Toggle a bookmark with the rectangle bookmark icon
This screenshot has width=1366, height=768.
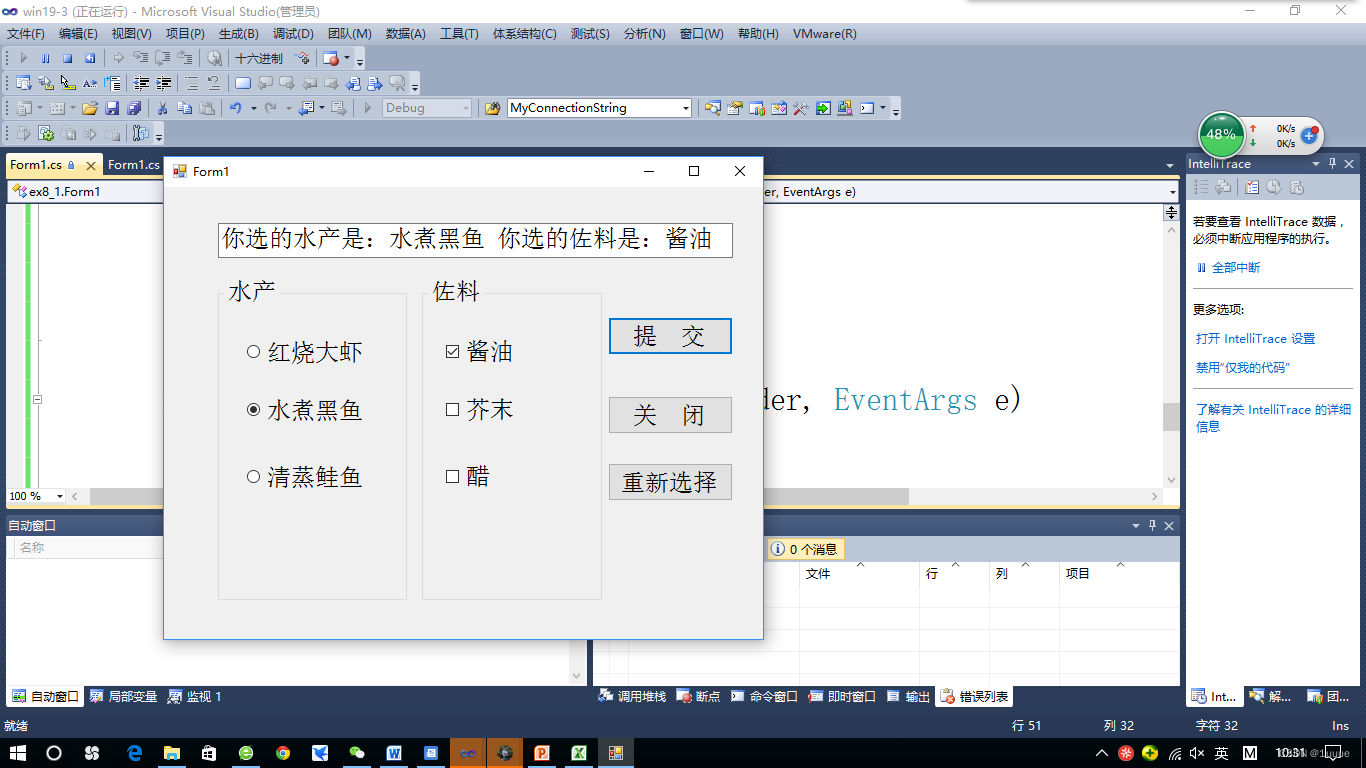pos(243,83)
